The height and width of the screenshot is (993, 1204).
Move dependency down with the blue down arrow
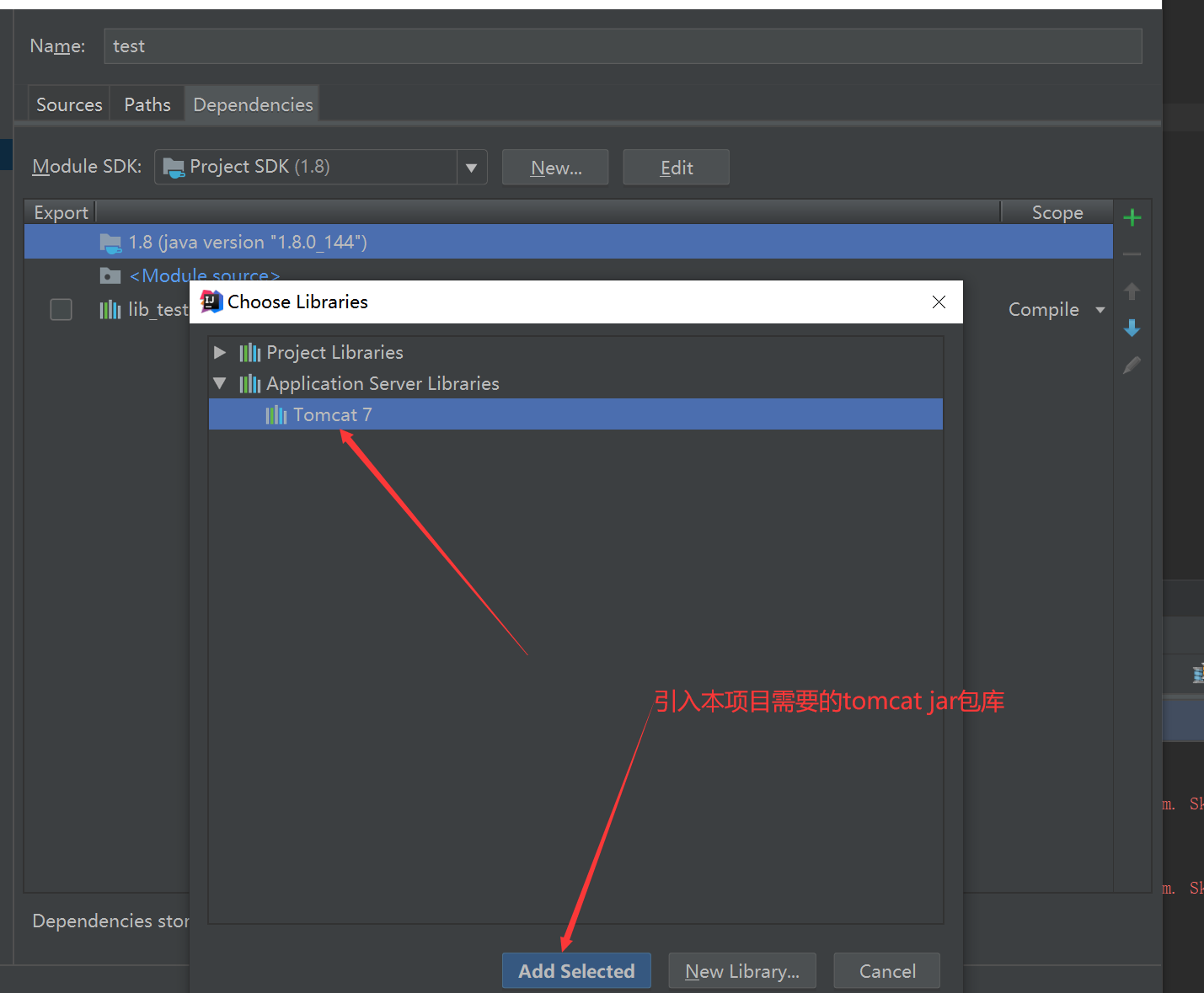point(1132,328)
